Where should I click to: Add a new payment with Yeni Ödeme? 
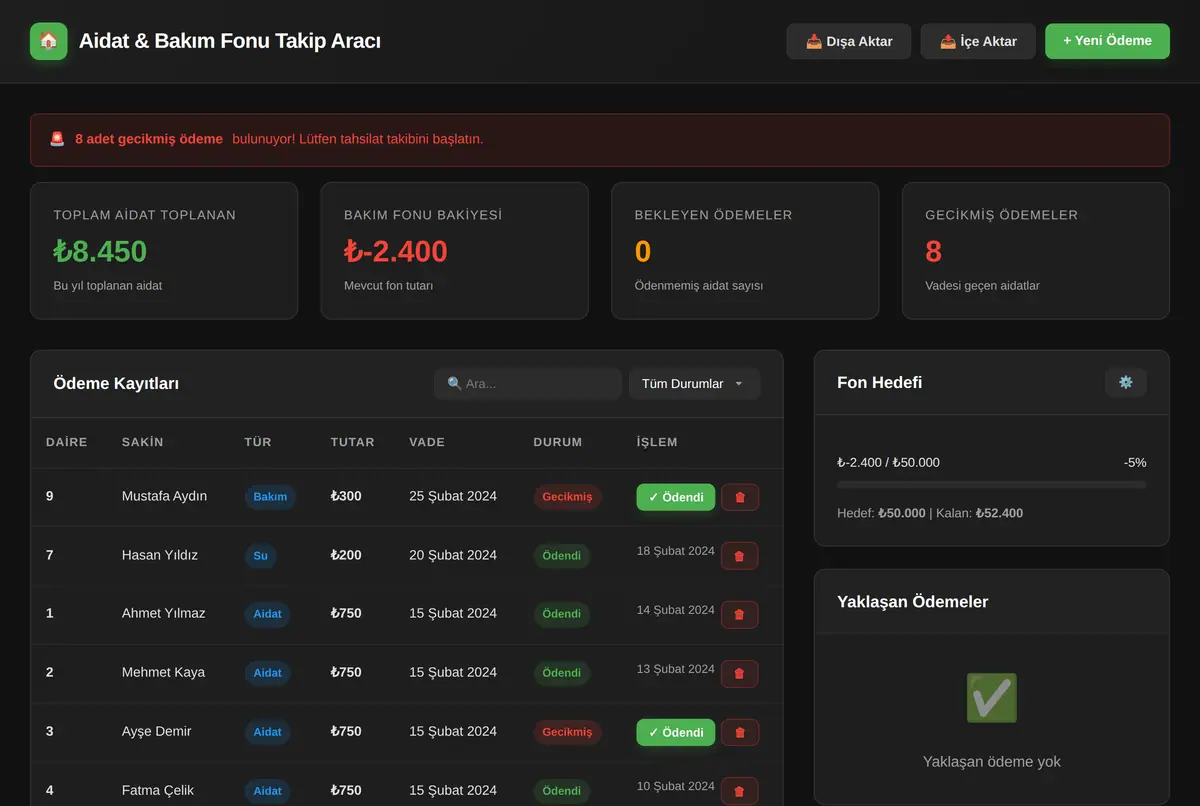pyautogui.click(x=1107, y=41)
